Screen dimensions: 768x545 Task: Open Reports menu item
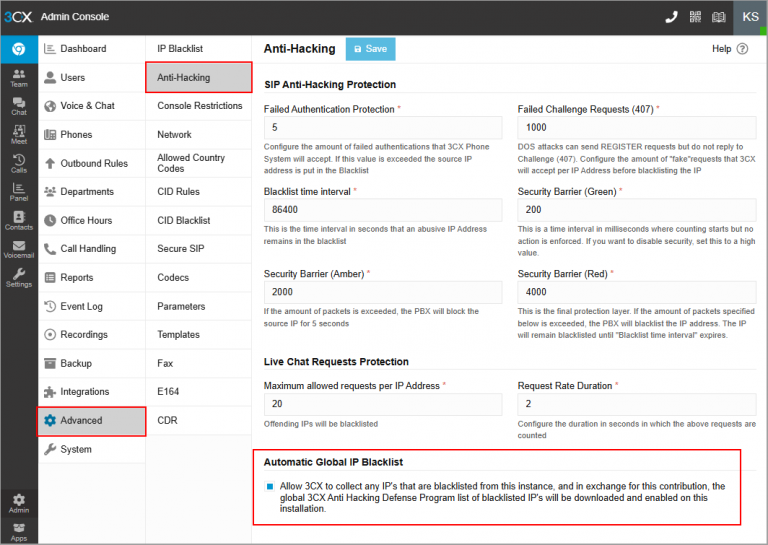92,278
